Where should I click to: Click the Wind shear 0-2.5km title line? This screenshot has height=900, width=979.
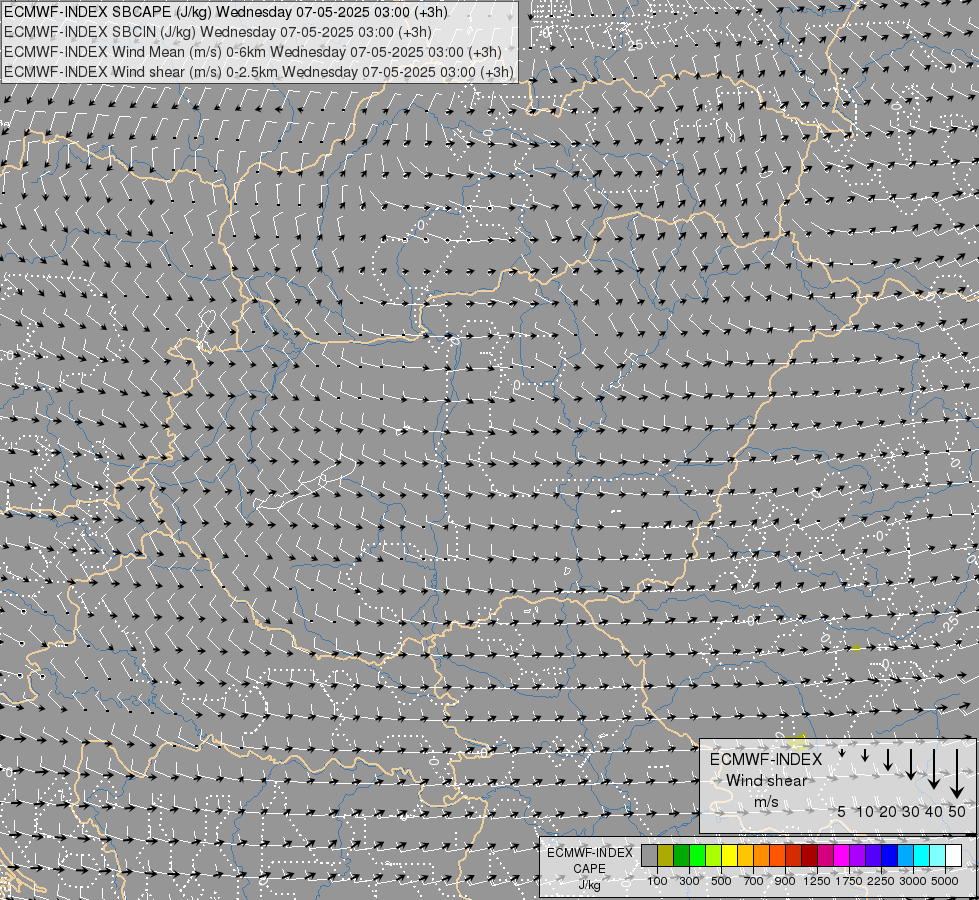coord(258,72)
